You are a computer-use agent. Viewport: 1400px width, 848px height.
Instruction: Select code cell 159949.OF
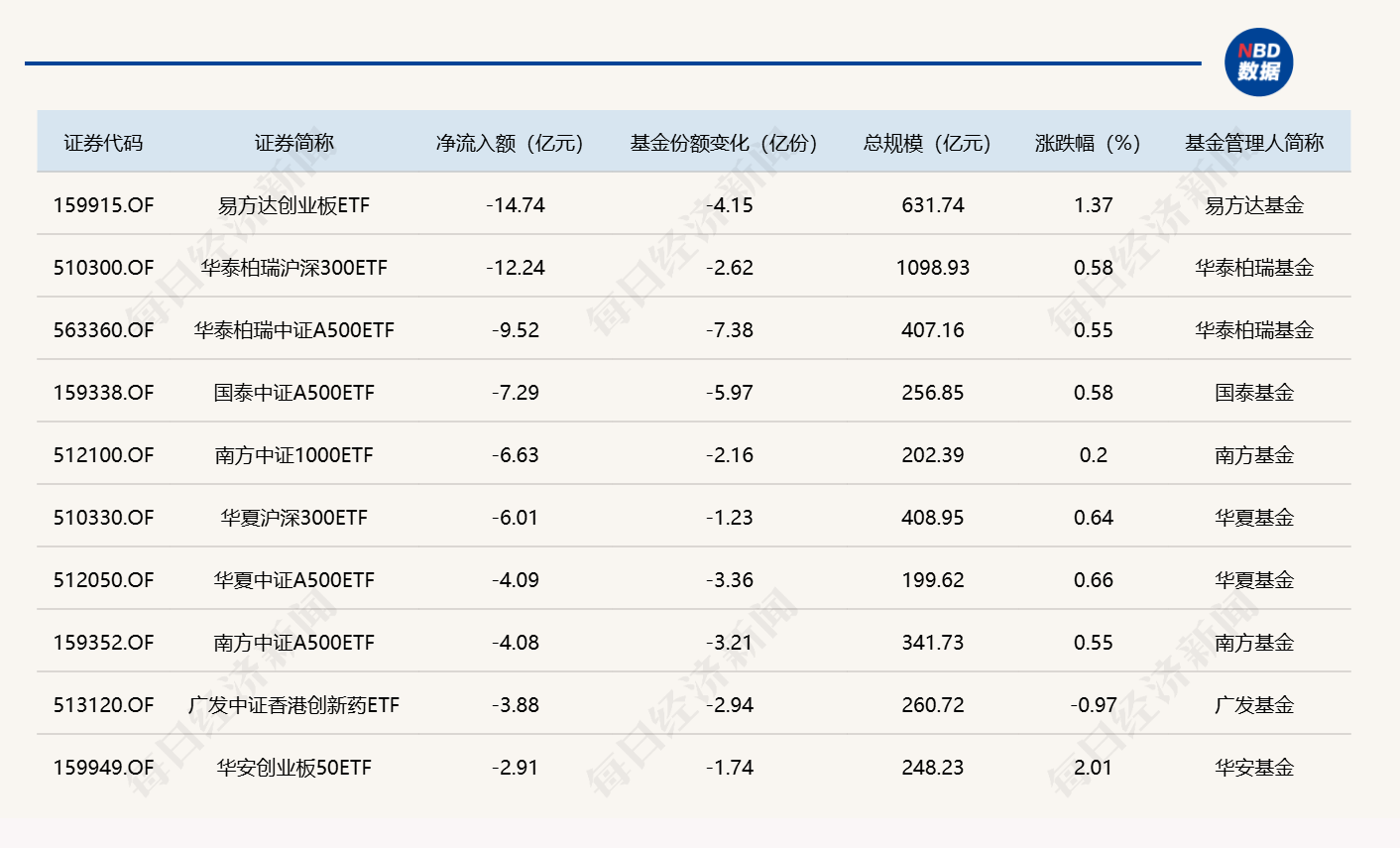(103, 768)
